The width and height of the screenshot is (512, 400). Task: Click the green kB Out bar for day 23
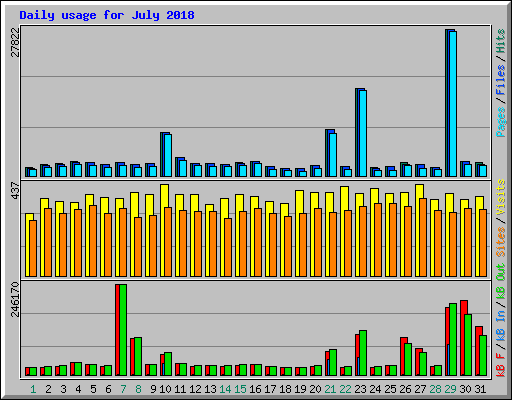(x=363, y=353)
